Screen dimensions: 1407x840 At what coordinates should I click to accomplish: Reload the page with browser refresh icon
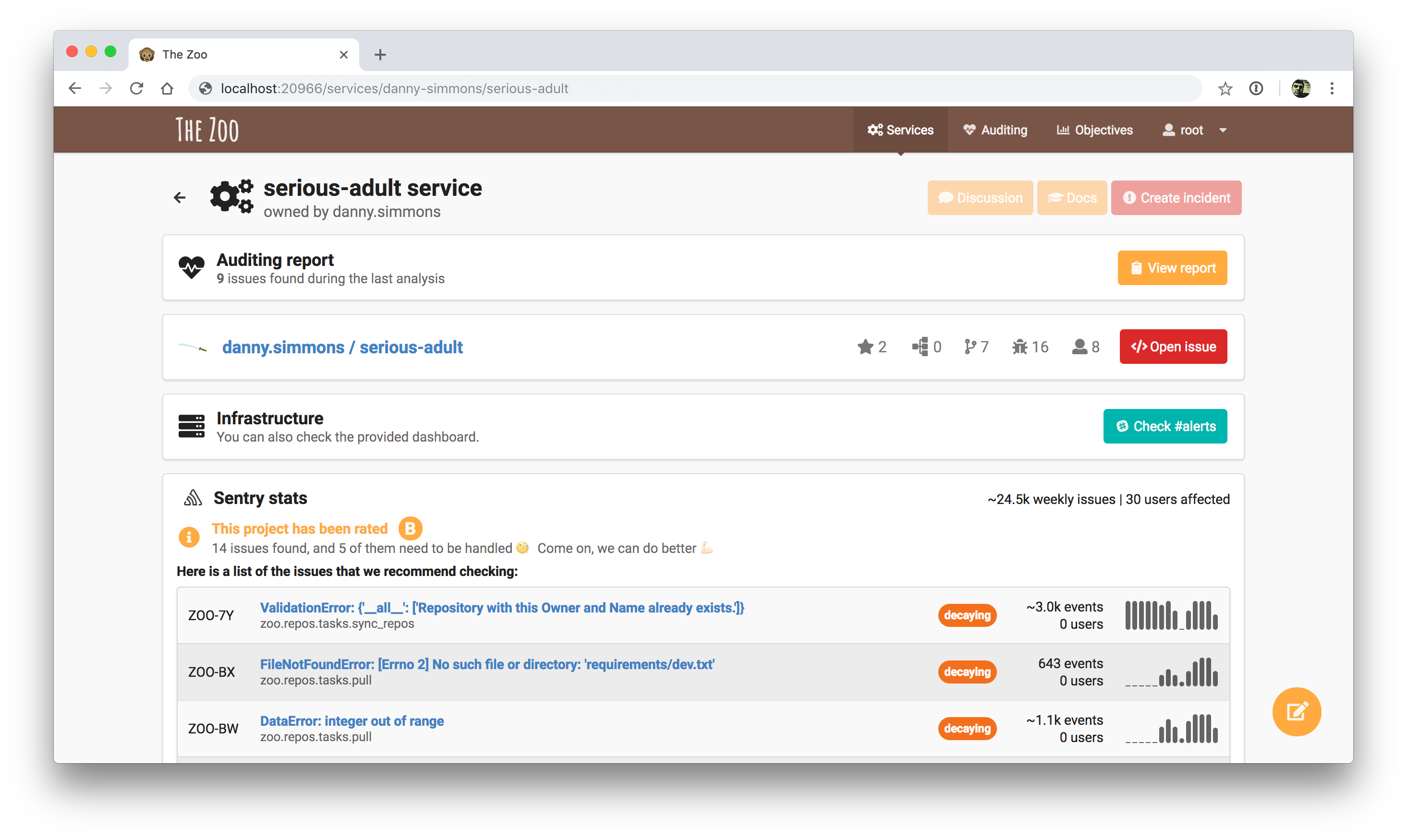(x=136, y=89)
